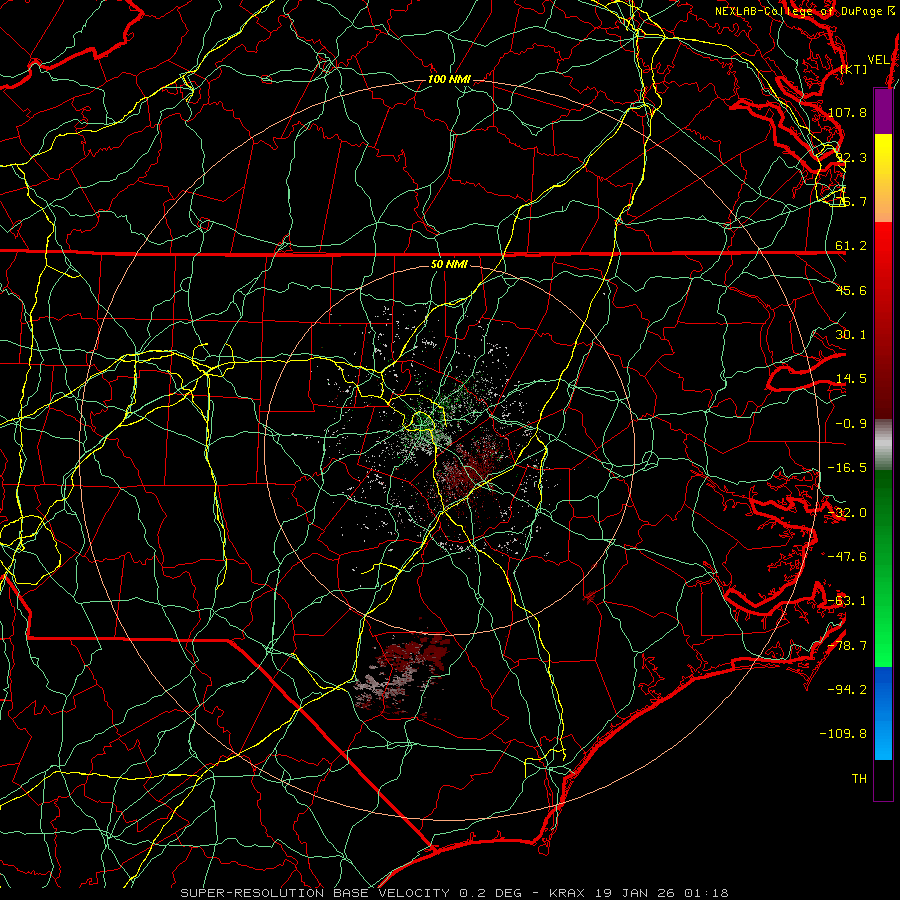Click the -94.2 velocity scale value
The height and width of the screenshot is (900, 900).
pyautogui.click(x=847, y=690)
